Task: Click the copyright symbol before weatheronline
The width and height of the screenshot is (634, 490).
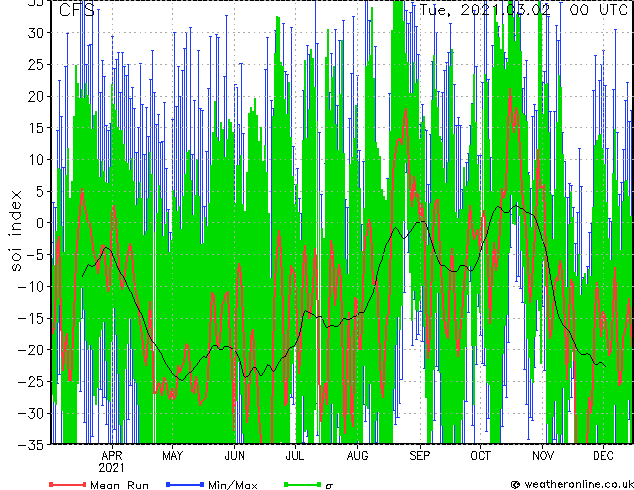Action: [x=515, y=485]
